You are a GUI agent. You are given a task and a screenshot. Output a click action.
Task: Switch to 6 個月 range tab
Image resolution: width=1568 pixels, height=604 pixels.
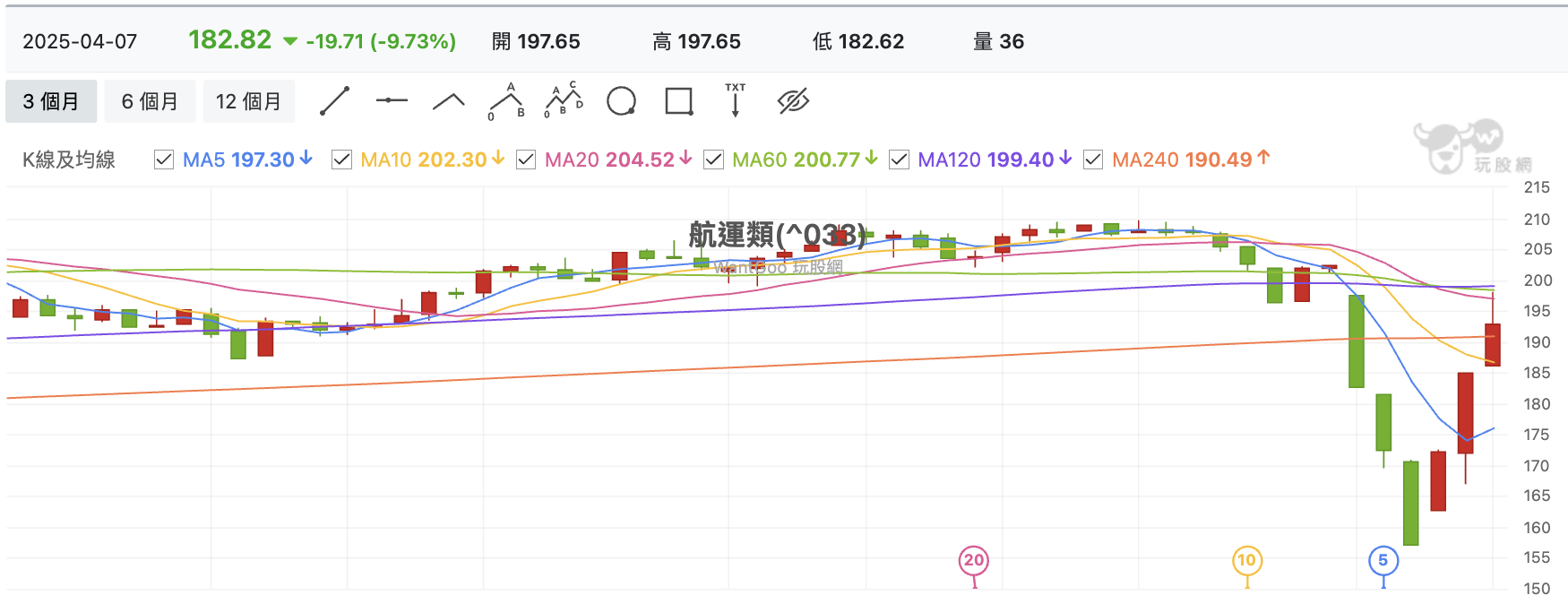(x=150, y=101)
